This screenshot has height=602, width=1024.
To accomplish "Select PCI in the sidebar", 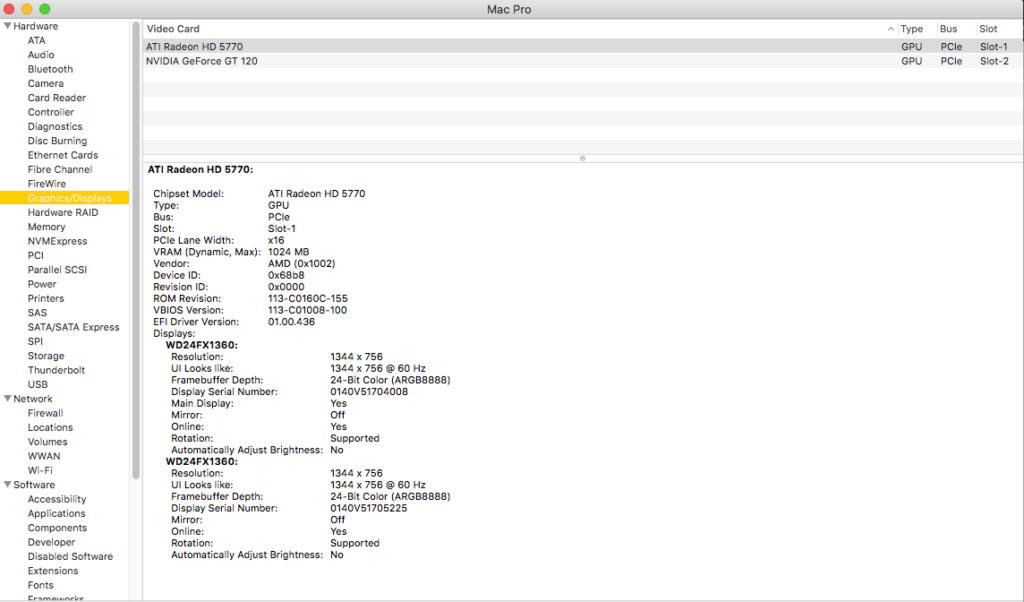I will (x=36, y=256).
